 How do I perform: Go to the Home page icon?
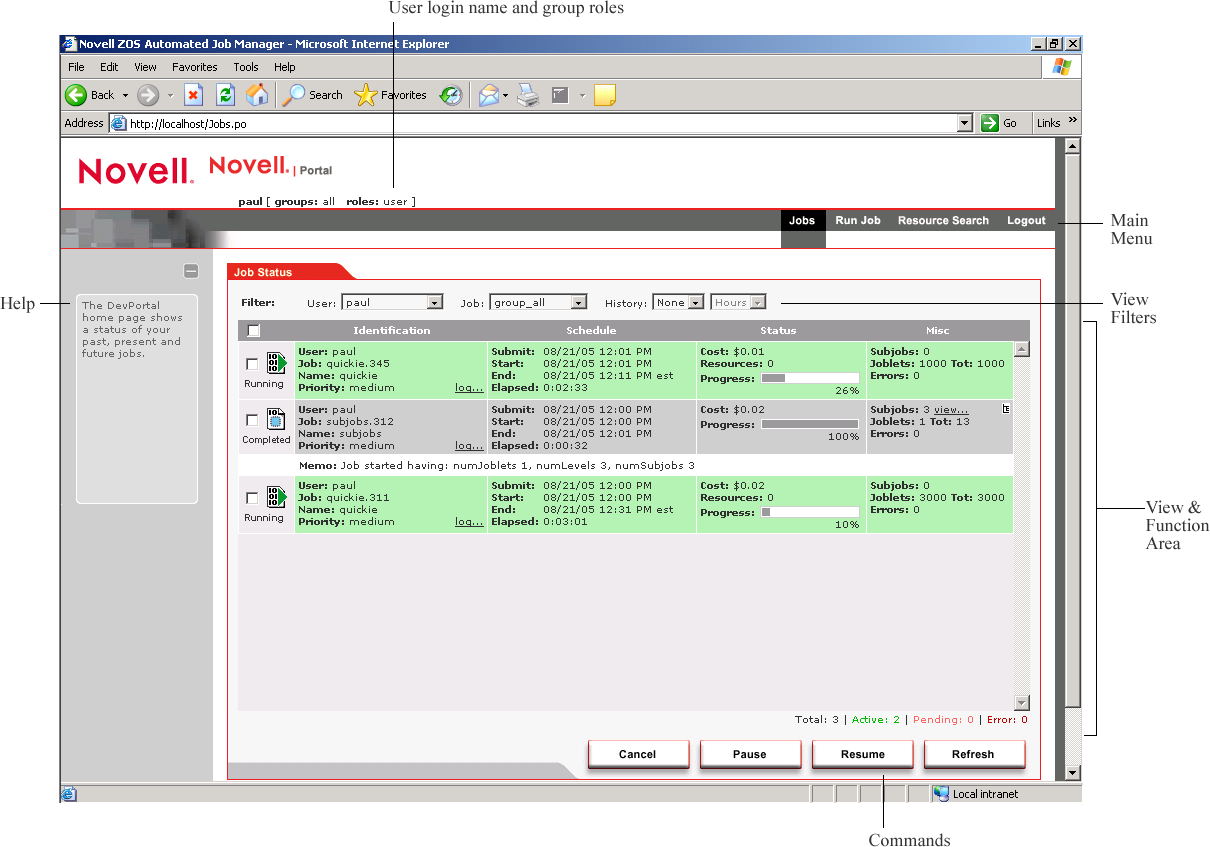point(257,95)
